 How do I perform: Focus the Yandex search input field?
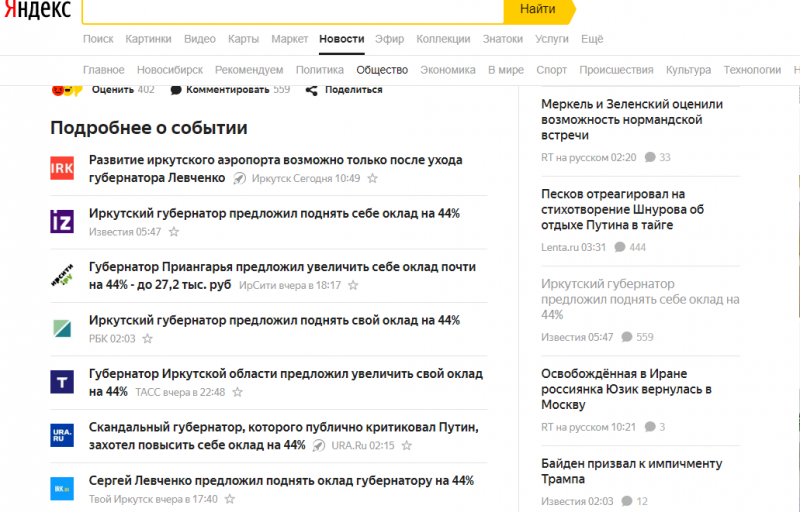click(293, 10)
